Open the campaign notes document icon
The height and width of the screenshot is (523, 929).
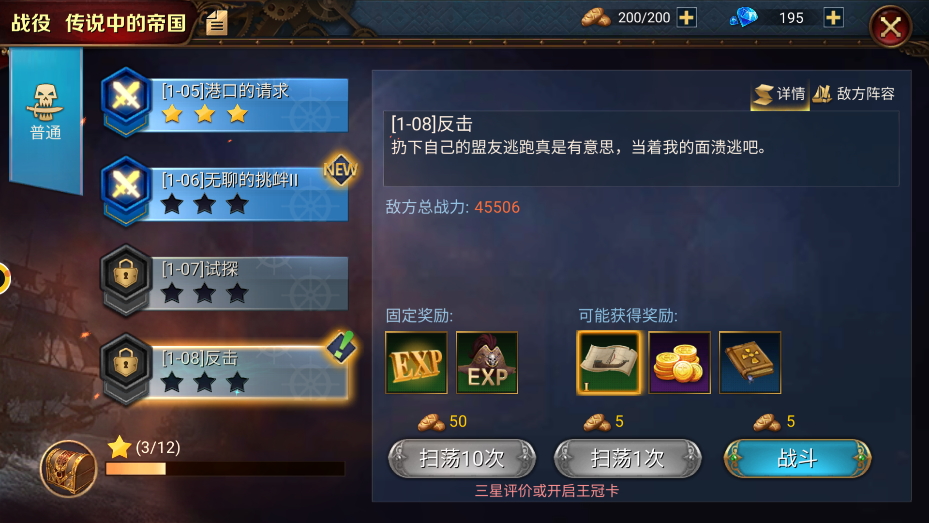(217, 23)
